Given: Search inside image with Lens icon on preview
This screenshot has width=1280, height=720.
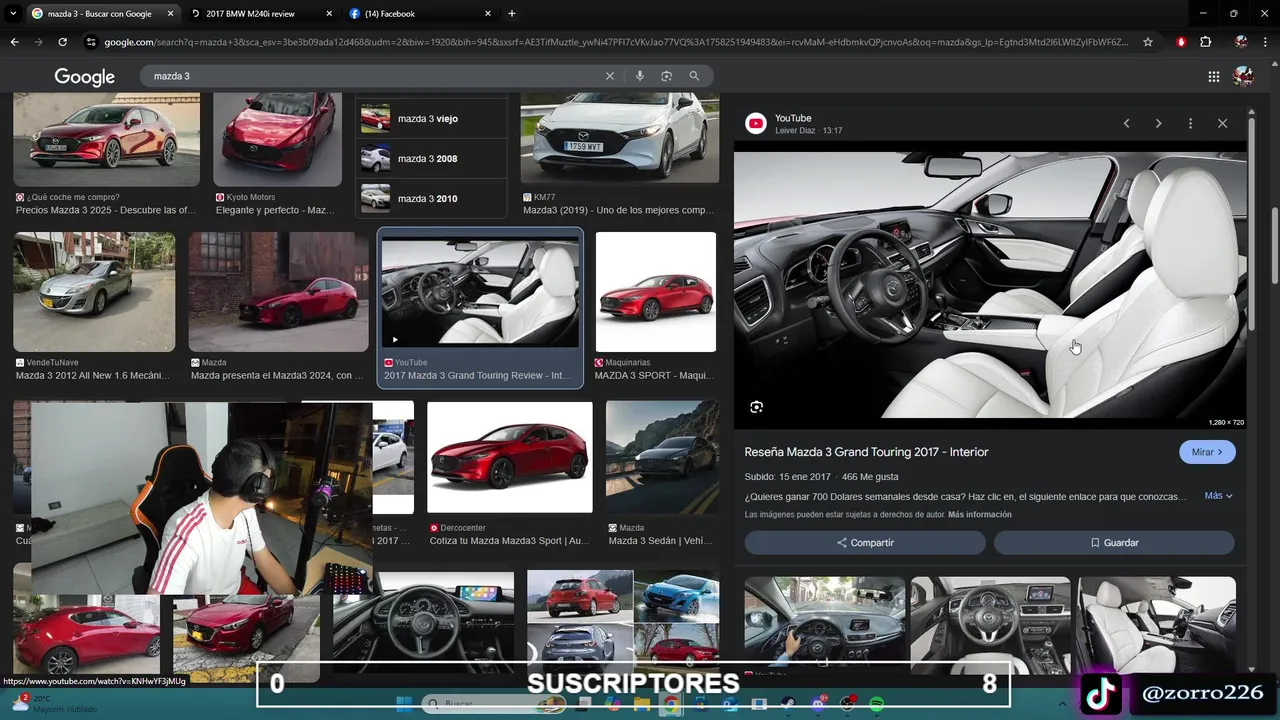Looking at the screenshot, I should (756, 407).
